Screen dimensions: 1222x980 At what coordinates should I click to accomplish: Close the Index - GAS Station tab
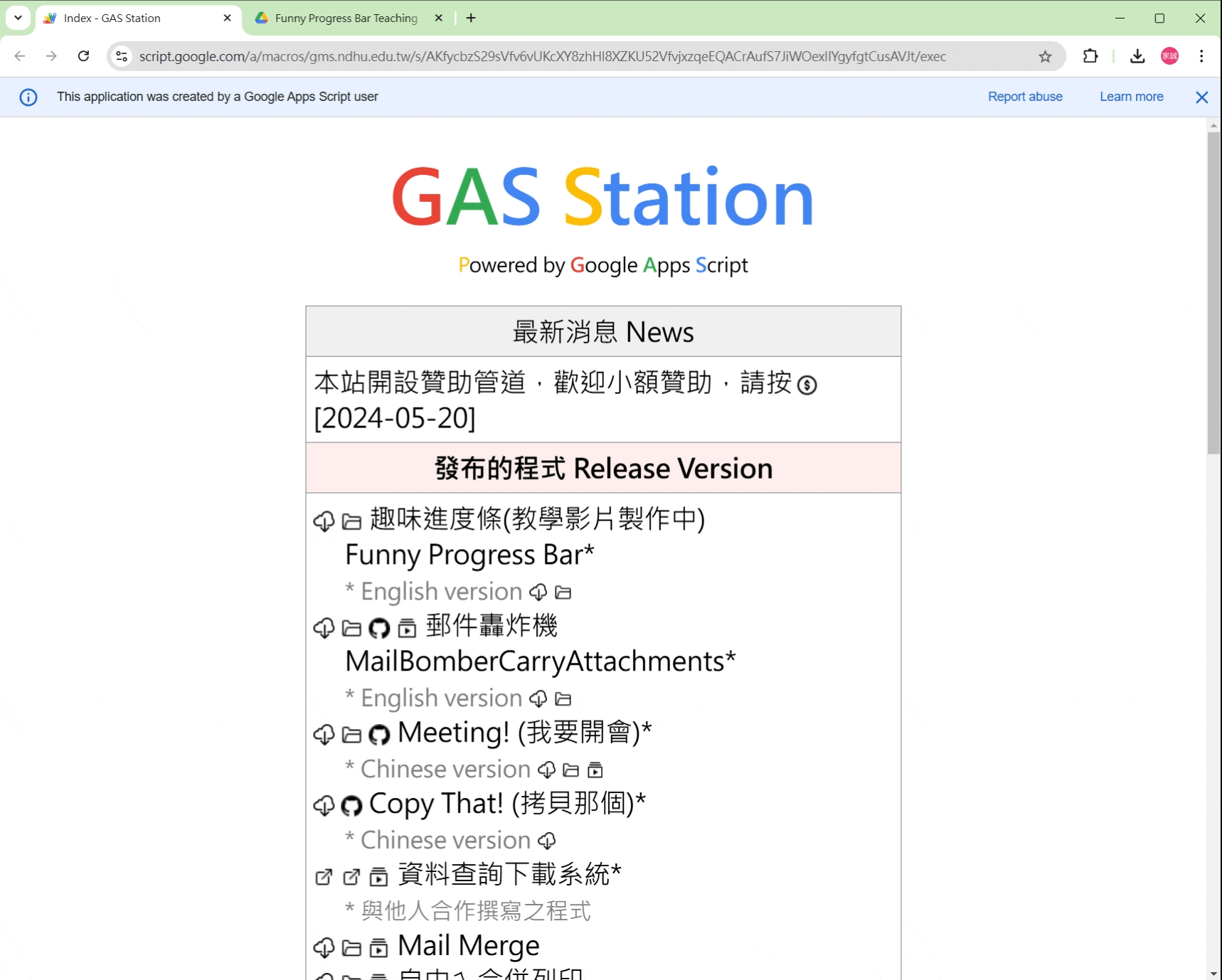[x=228, y=18]
